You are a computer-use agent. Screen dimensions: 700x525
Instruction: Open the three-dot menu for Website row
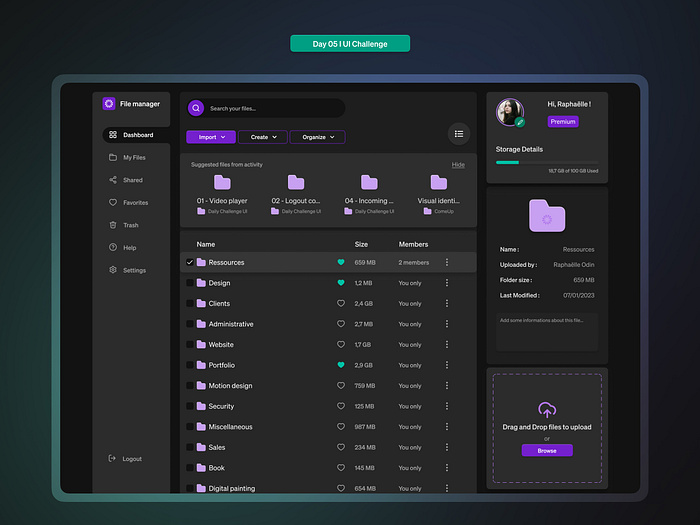(447, 345)
